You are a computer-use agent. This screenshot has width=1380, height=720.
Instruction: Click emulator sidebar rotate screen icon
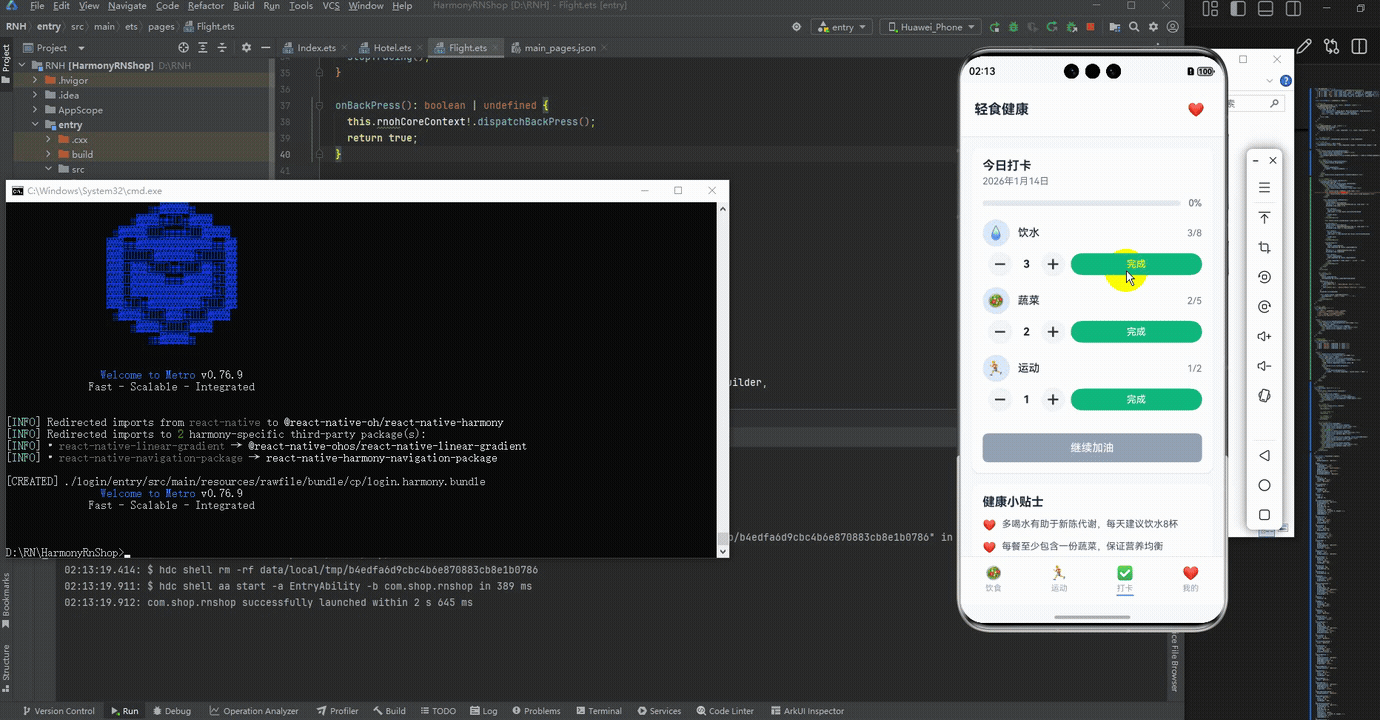[x=1264, y=396]
